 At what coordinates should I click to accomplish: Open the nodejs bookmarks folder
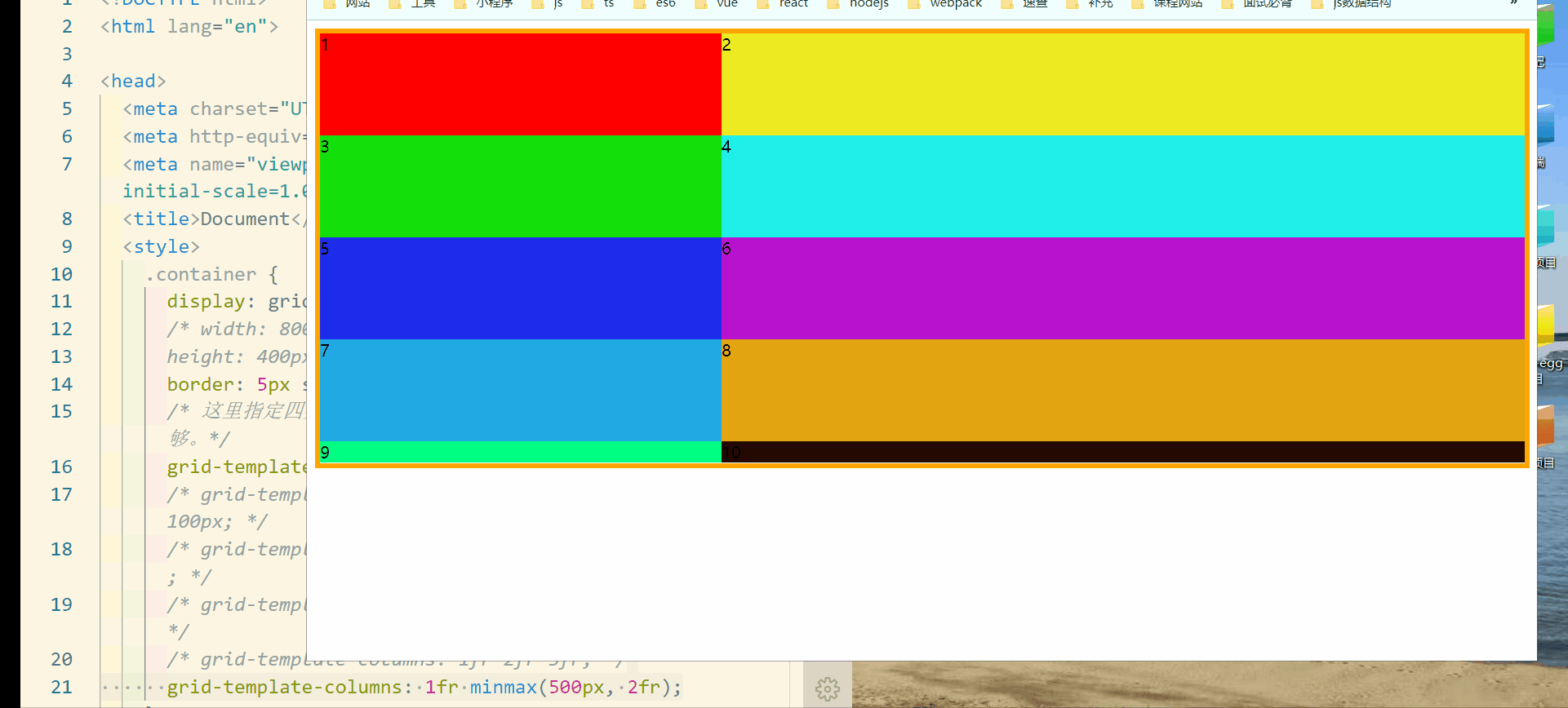pyautogui.click(x=859, y=3)
